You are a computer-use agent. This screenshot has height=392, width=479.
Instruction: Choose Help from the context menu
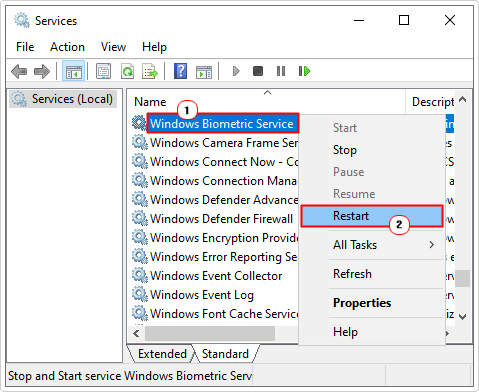[x=372, y=332]
